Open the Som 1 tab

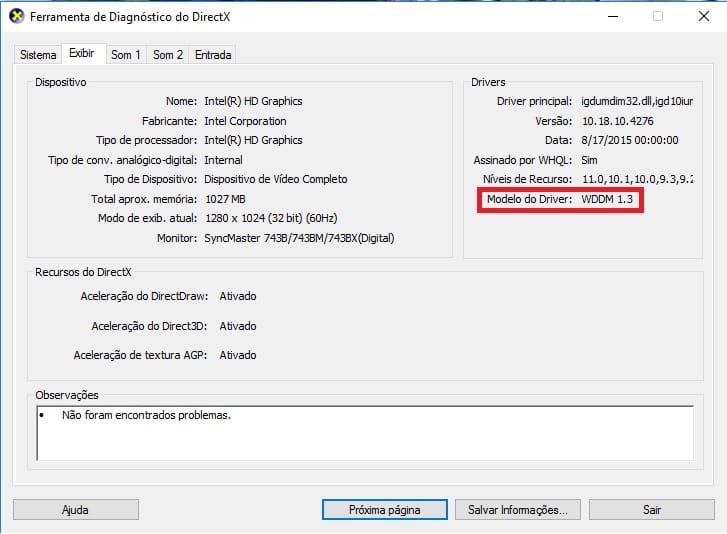point(126,55)
